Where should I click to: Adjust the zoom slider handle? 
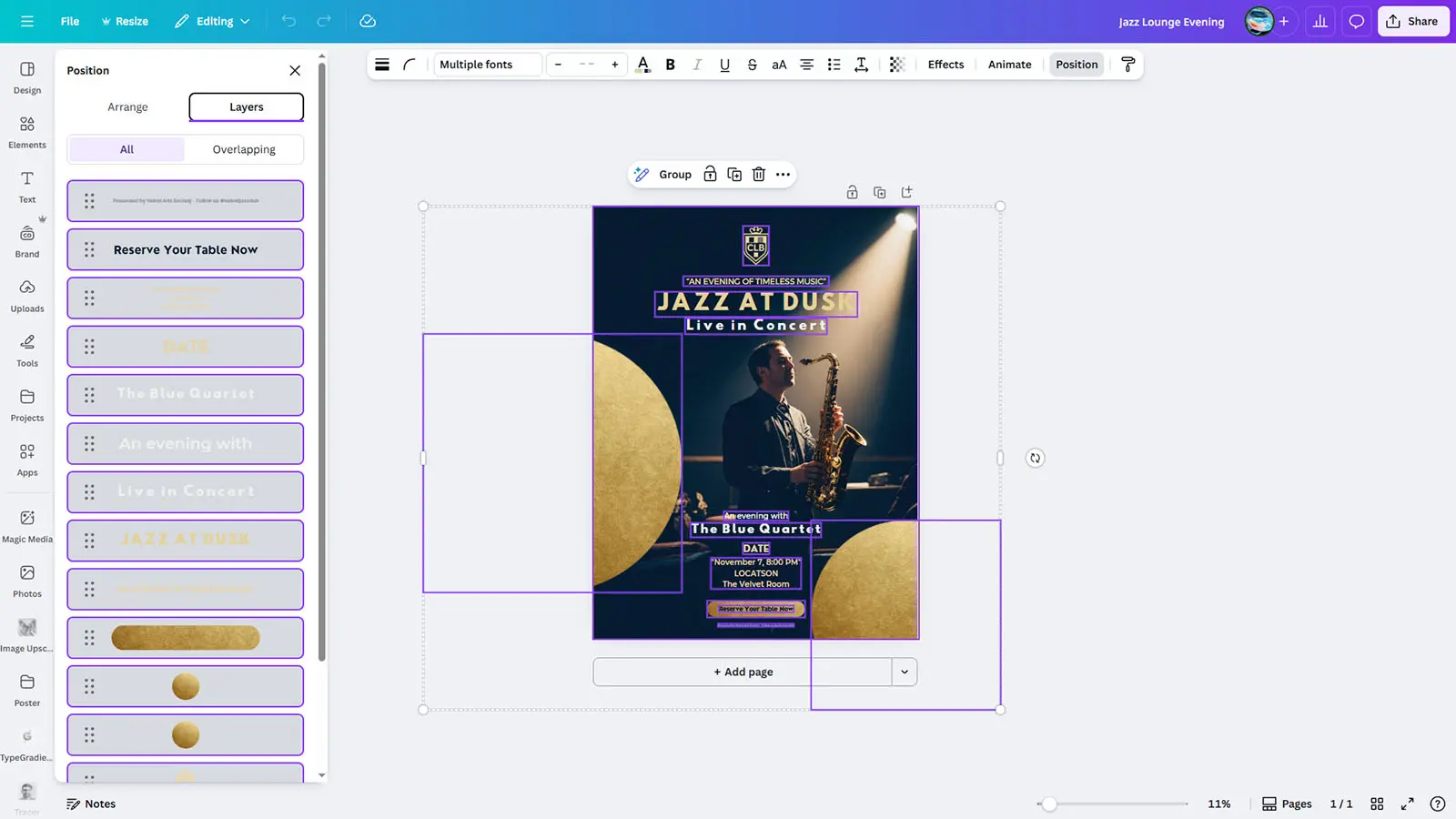click(x=1049, y=804)
